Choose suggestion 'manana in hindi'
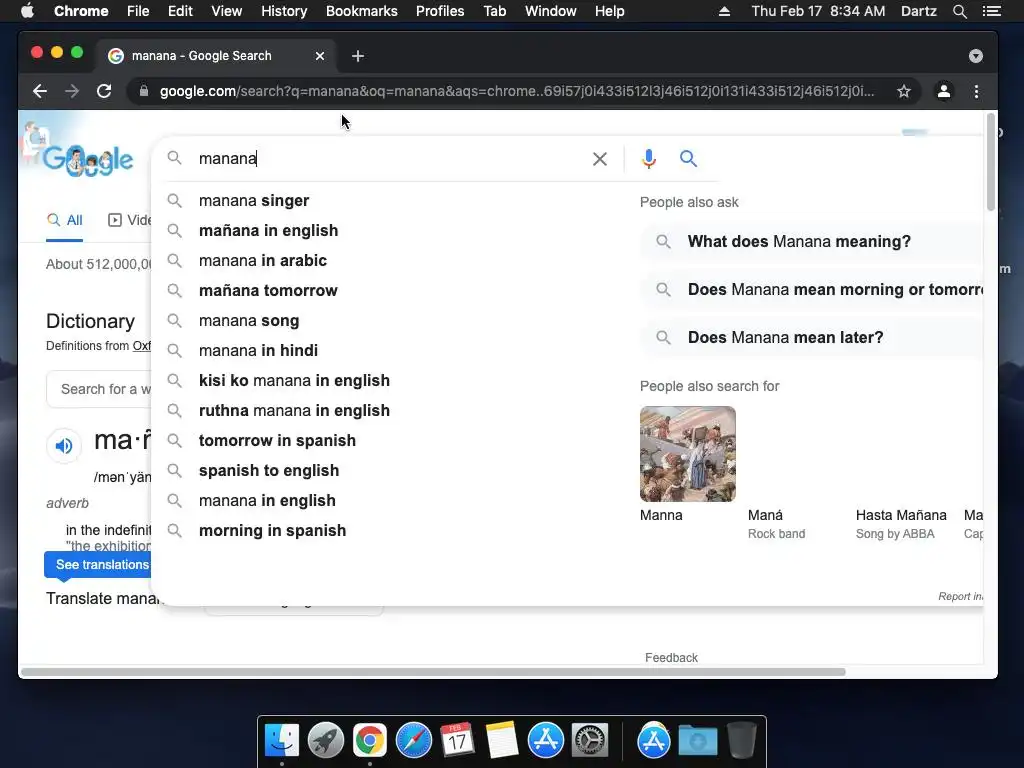 pyautogui.click(x=258, y=351)
